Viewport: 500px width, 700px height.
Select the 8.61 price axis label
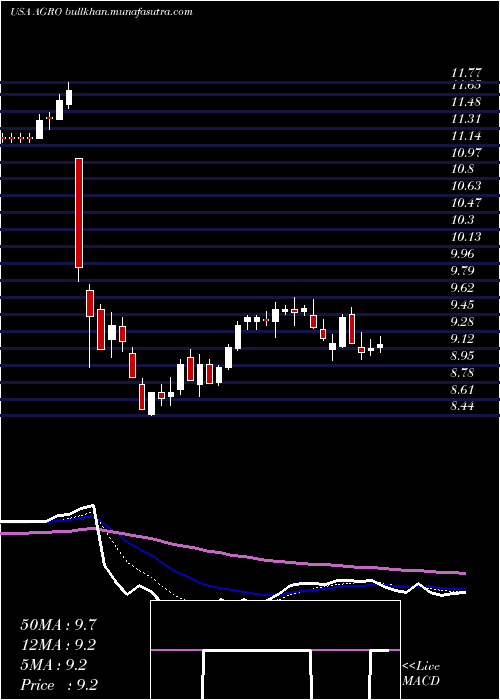tap(464, 390)
